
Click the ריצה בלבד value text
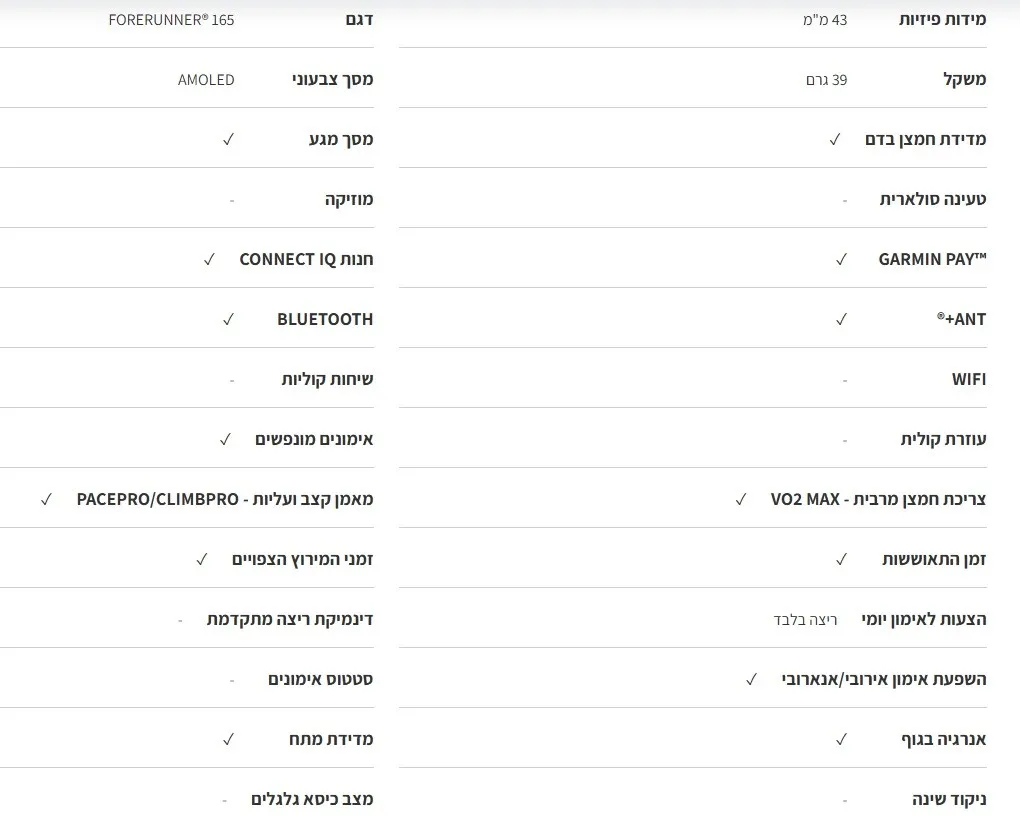tap(805, 620)
